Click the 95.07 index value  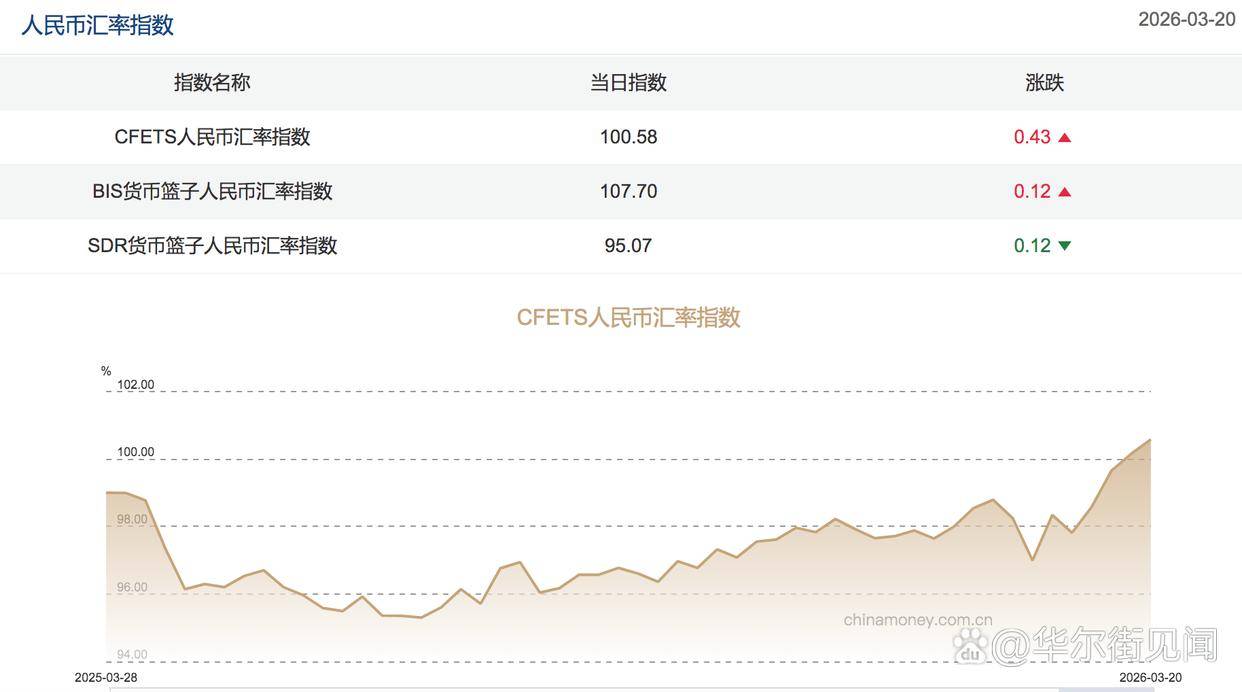pyautogui.click(x=628, y=245)
